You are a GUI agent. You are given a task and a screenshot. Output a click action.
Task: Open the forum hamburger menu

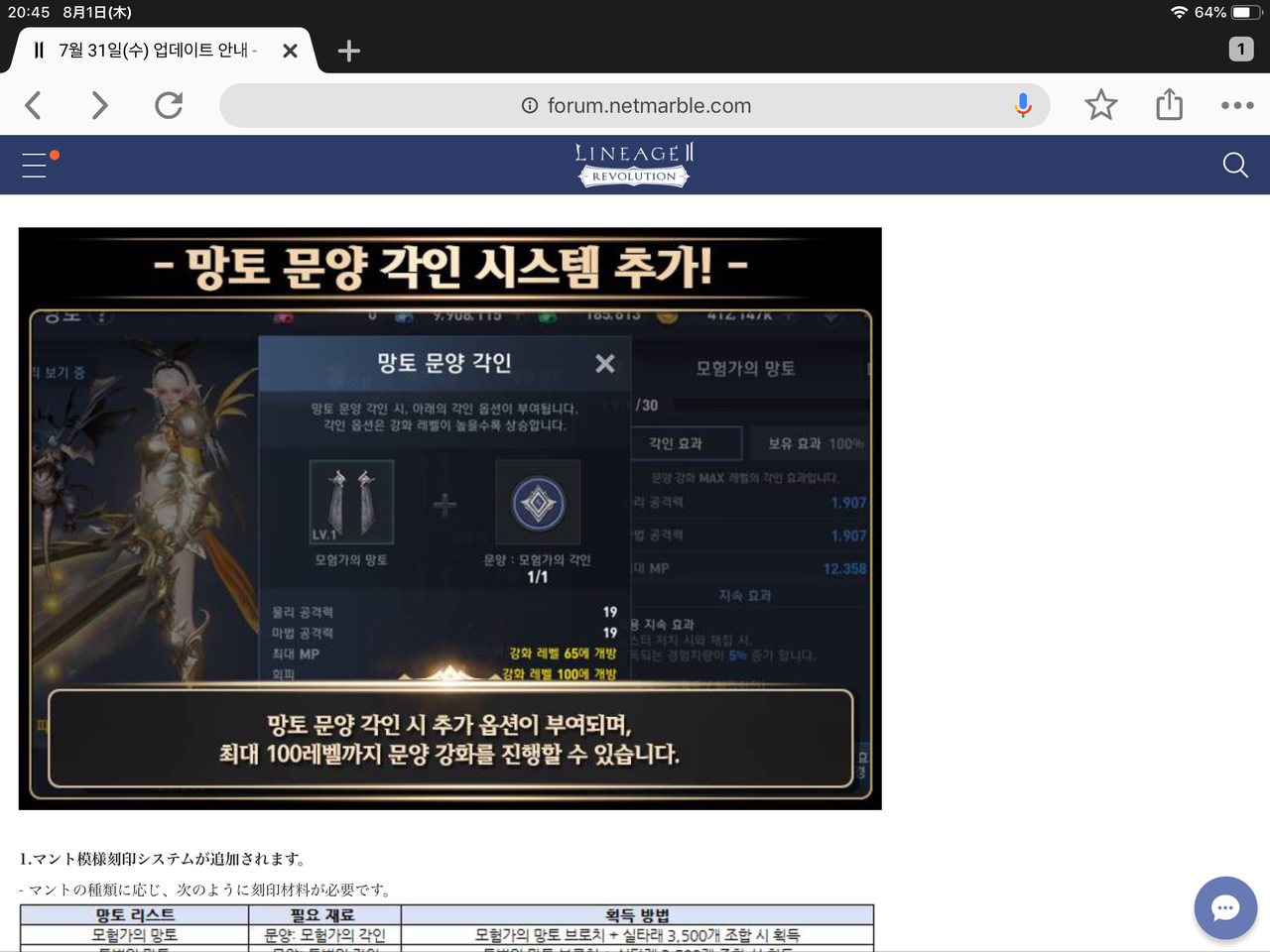click(x=35, y=165)
